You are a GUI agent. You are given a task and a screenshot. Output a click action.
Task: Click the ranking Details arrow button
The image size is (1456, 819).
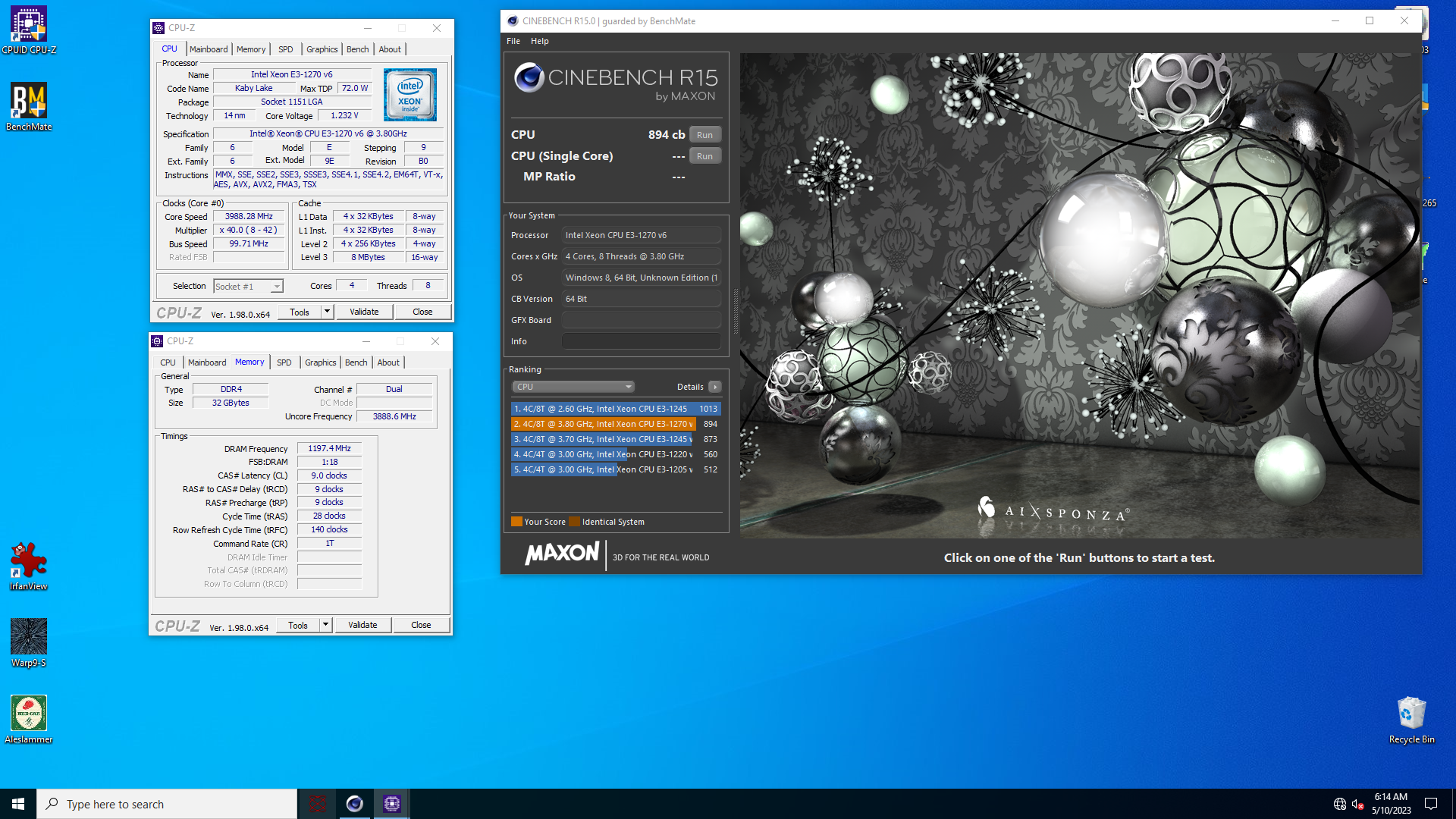[x=715, y=387]
